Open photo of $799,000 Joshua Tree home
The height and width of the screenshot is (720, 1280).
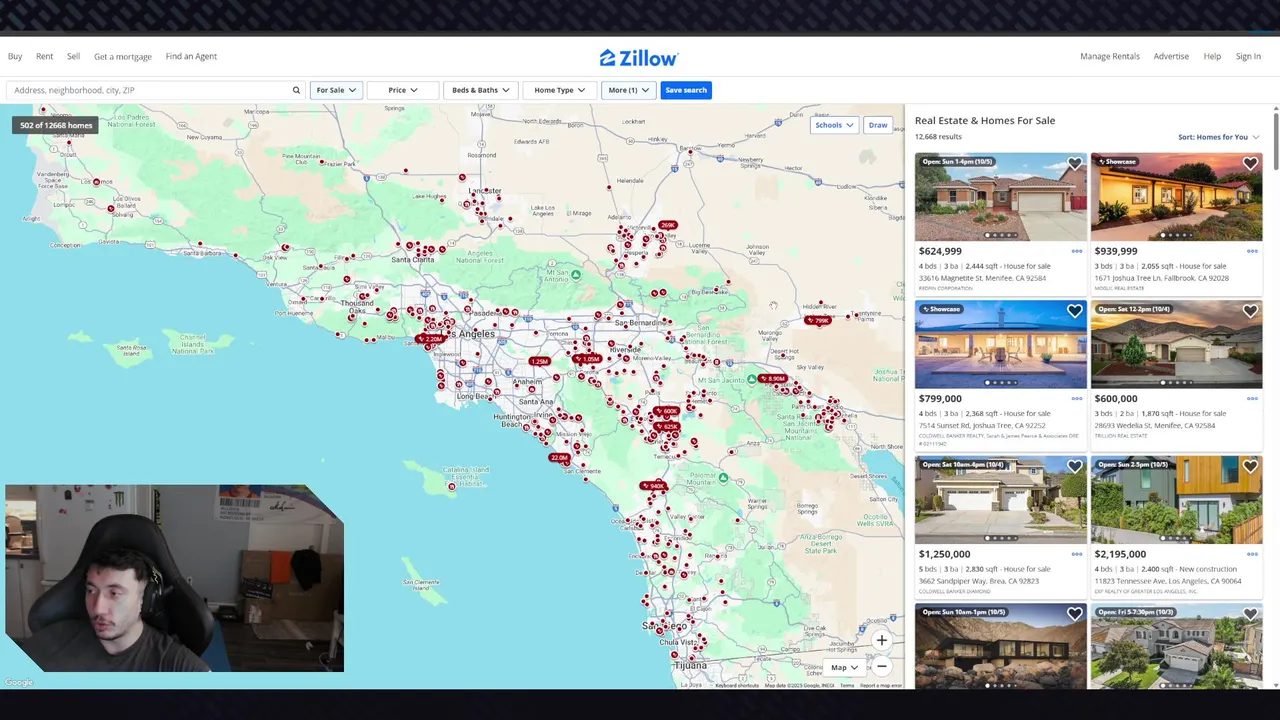[x=1000, y=344]
